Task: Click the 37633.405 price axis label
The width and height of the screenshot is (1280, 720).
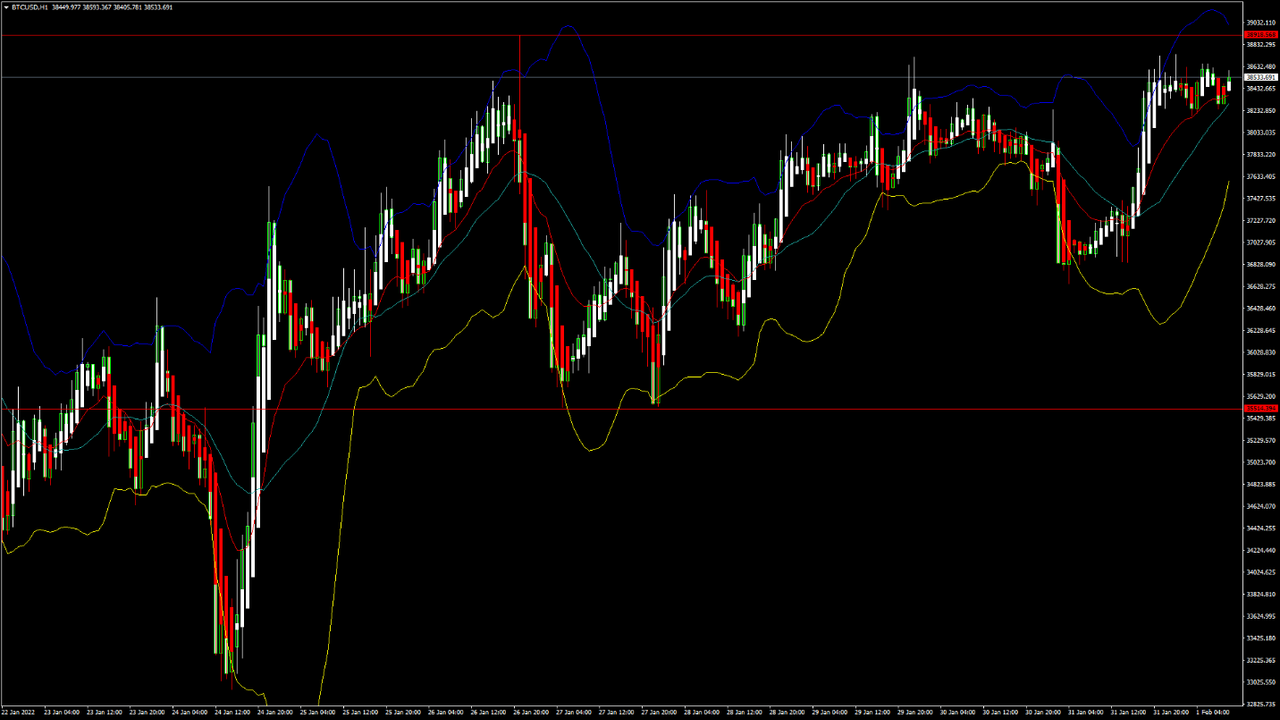Action: click(1260, 176)
